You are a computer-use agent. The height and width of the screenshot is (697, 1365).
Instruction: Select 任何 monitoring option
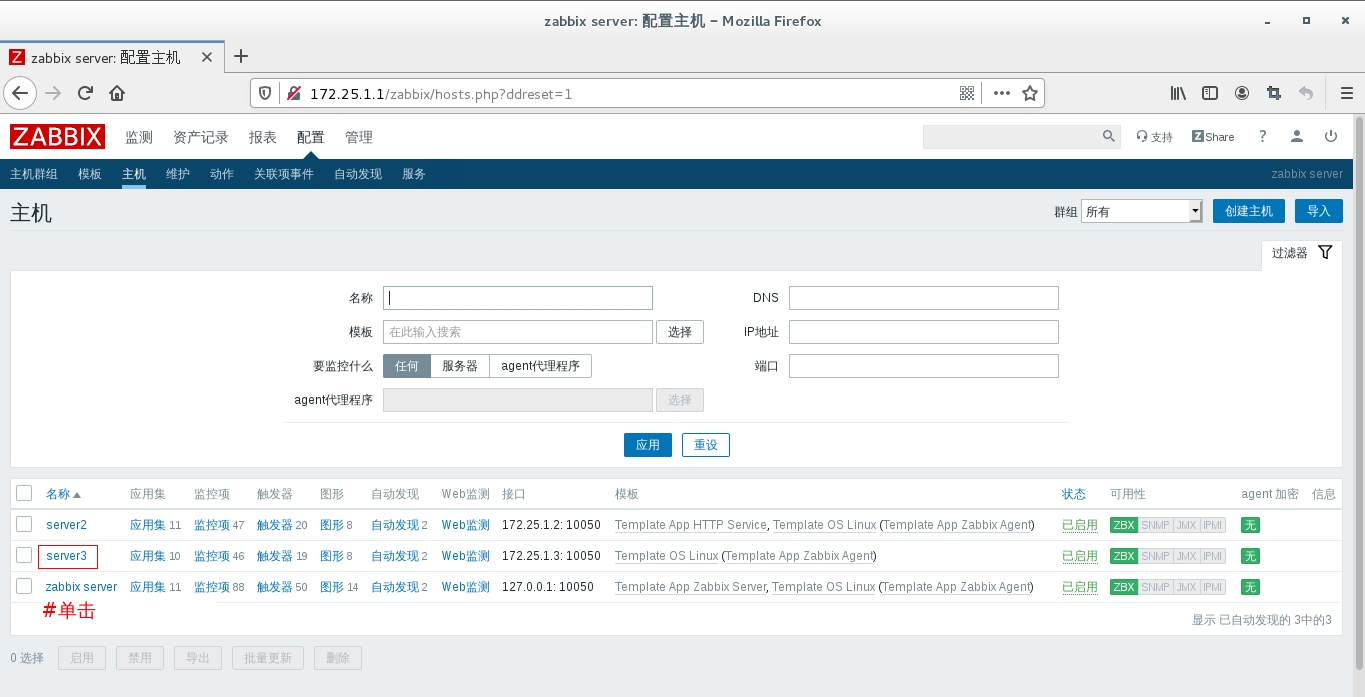click(407, 366)
